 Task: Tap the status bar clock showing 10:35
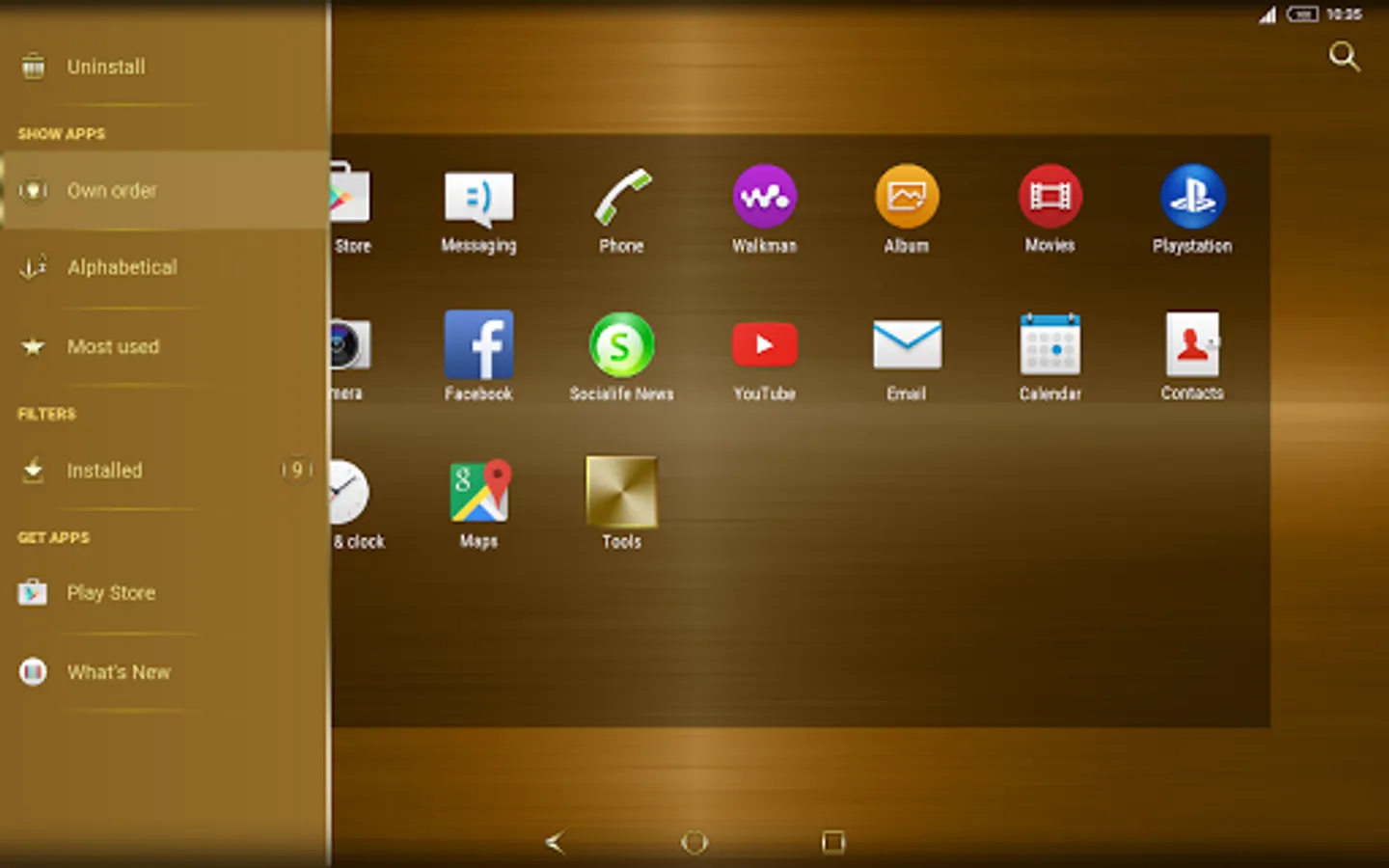1344,14
